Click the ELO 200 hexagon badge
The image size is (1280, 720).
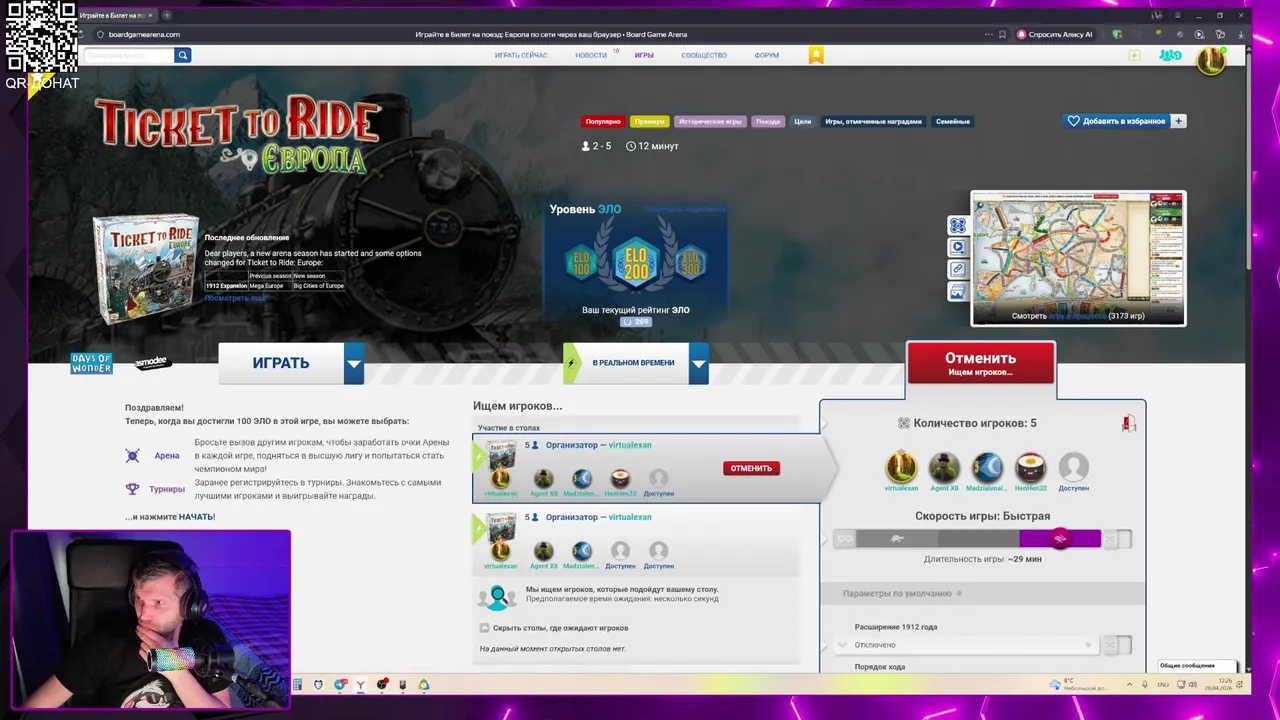click(x=636, y=263)
